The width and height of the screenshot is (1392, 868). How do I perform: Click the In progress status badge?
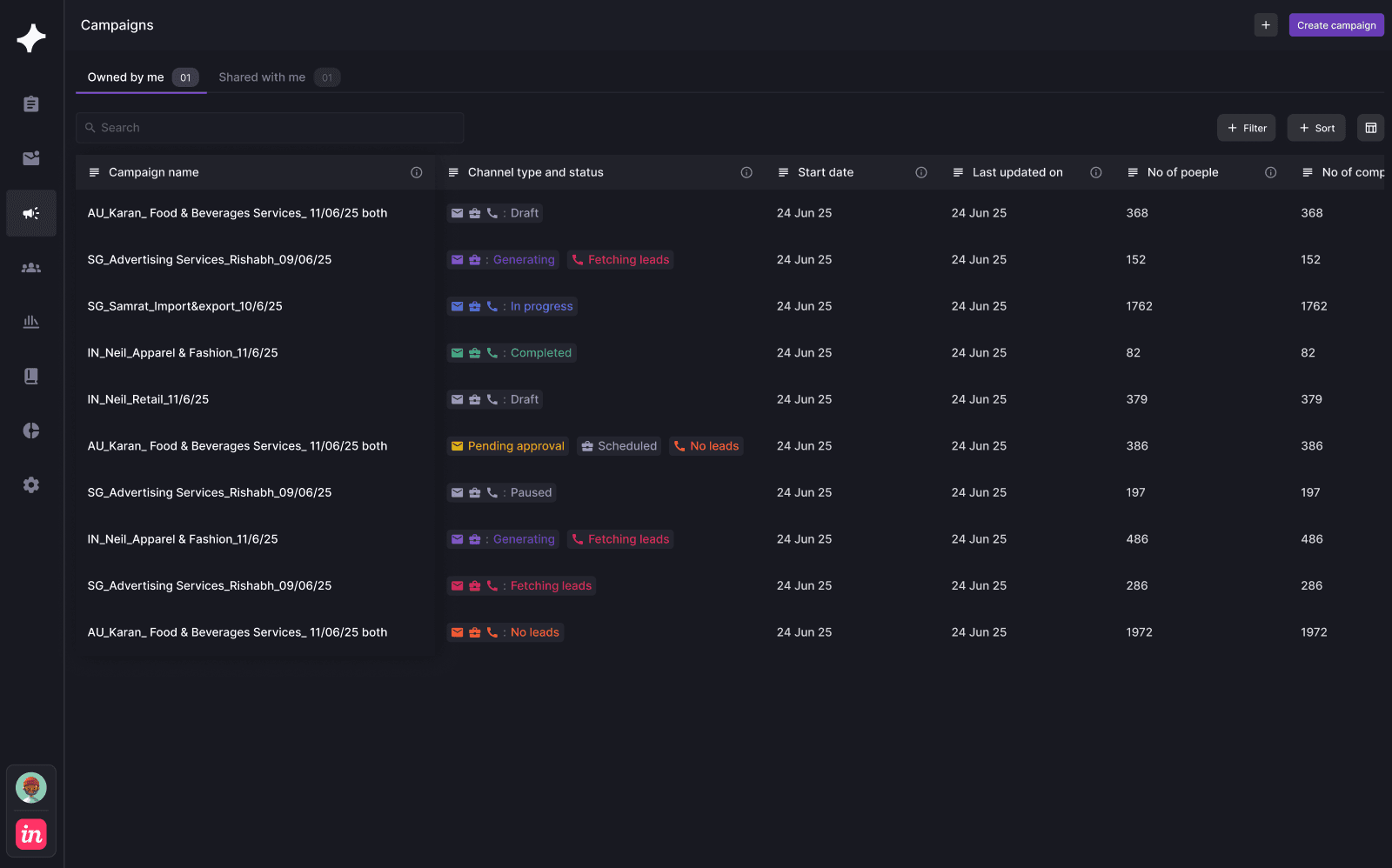click(512, 306)
